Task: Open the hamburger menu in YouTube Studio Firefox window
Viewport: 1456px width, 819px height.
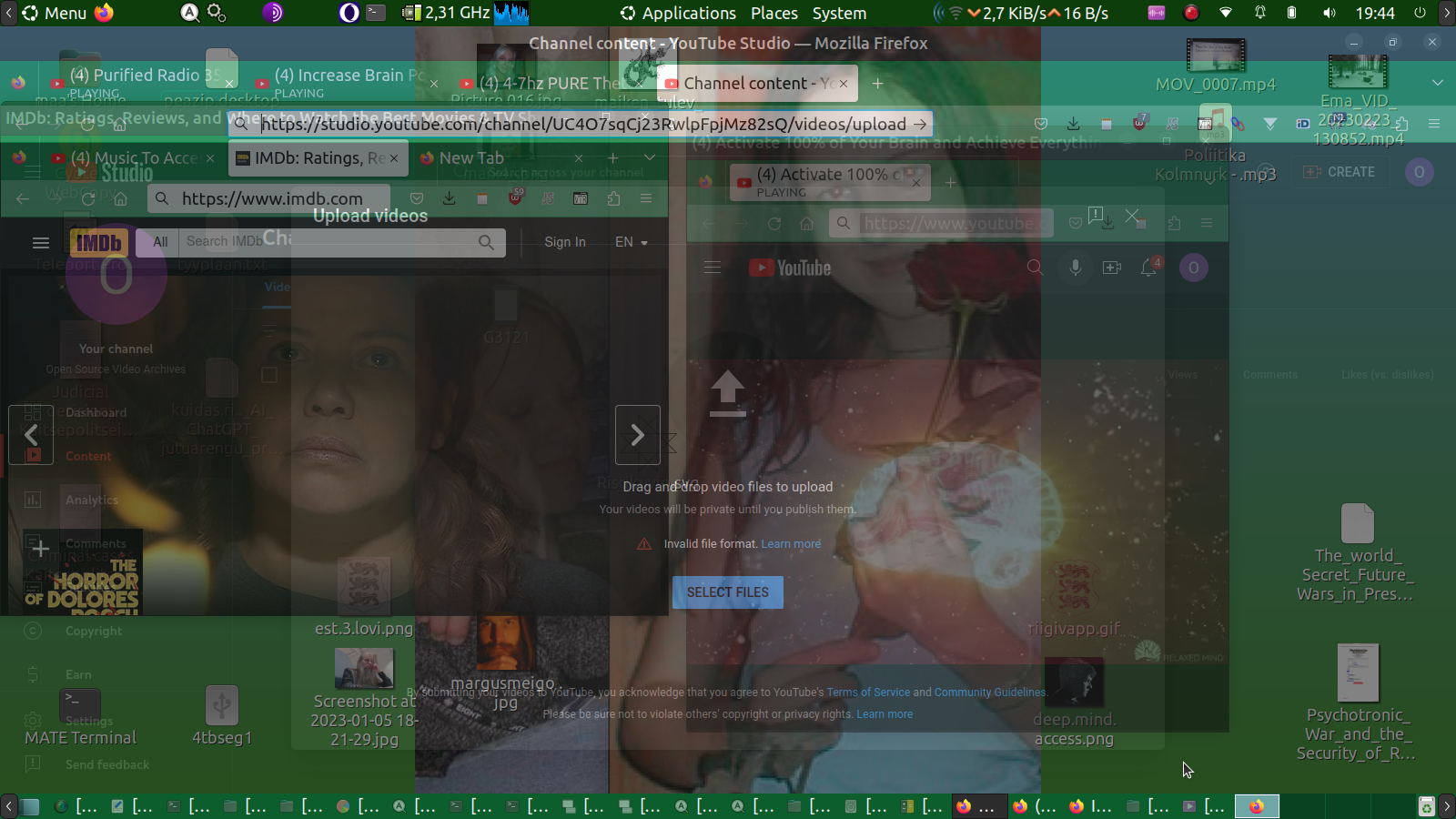Action: coord(1434,124)
